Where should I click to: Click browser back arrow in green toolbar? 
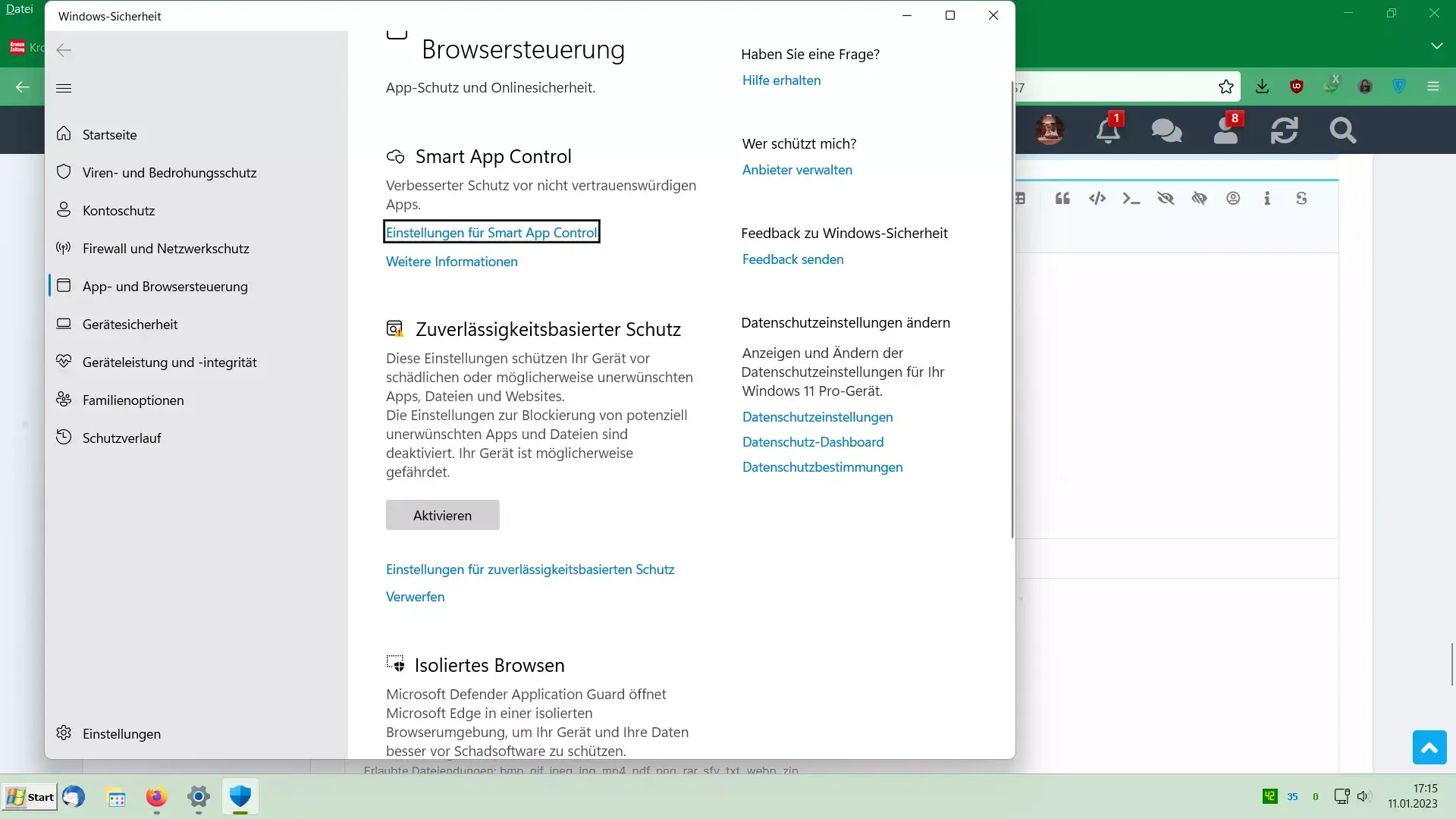pyautogui.click(x=23, y=87)
